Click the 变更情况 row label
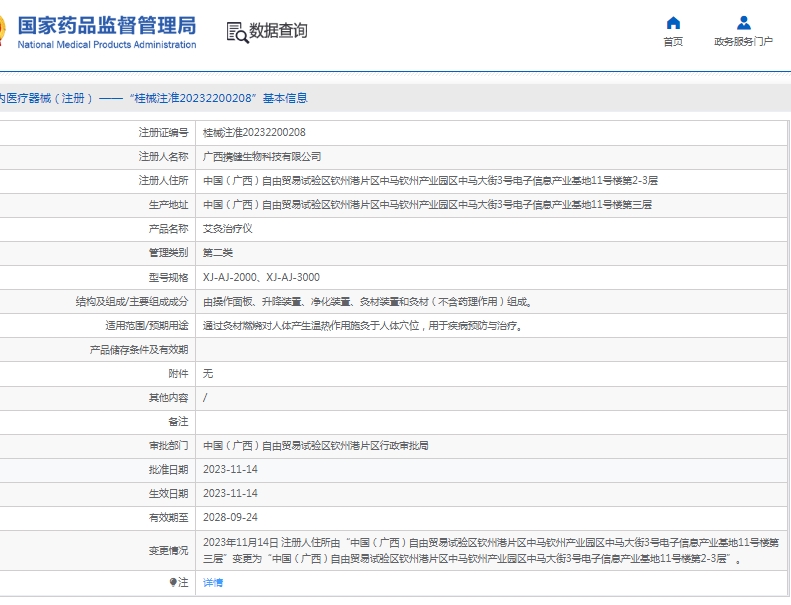This screenshot has height=605, width=791. tap(168, 551)
